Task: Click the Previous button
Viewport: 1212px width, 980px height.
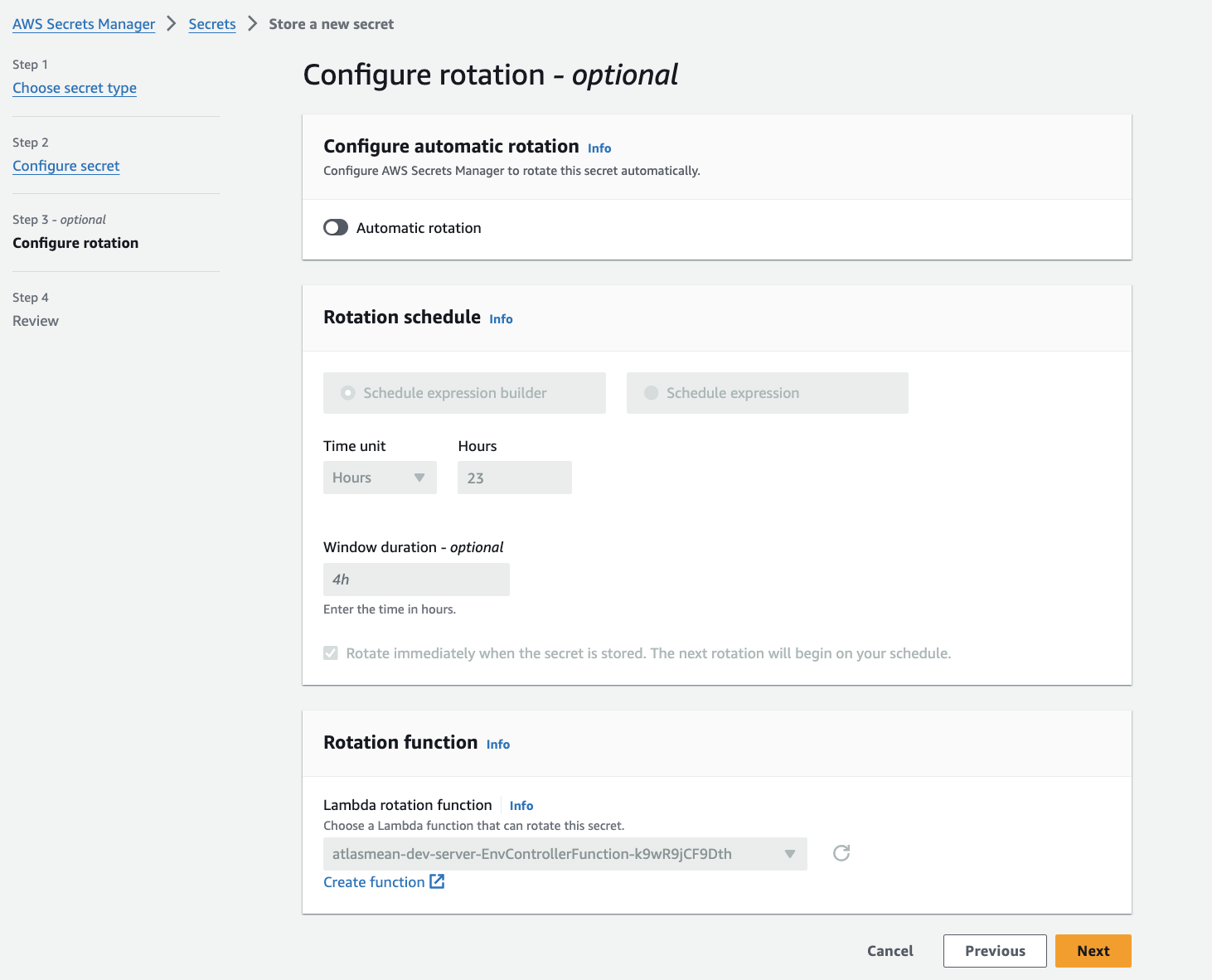Action: tap(995, 951)
